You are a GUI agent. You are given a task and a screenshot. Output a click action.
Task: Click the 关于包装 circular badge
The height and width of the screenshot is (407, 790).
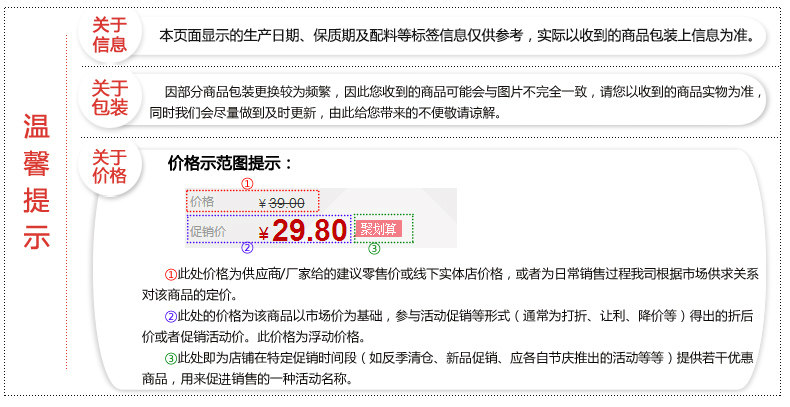pos(109,98)
